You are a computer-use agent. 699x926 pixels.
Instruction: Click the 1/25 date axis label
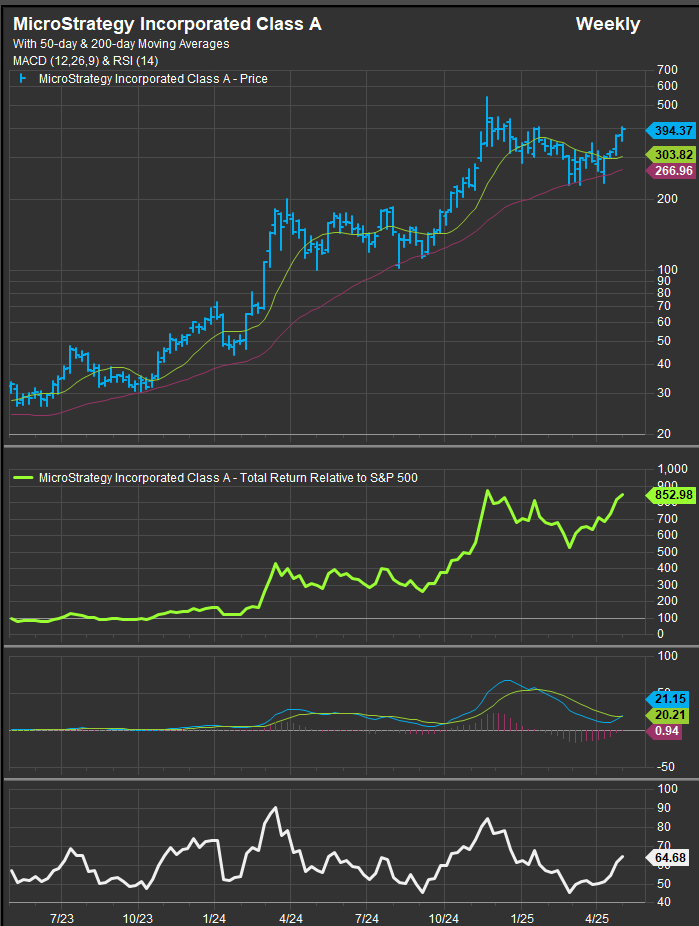[x=522, y=918]
